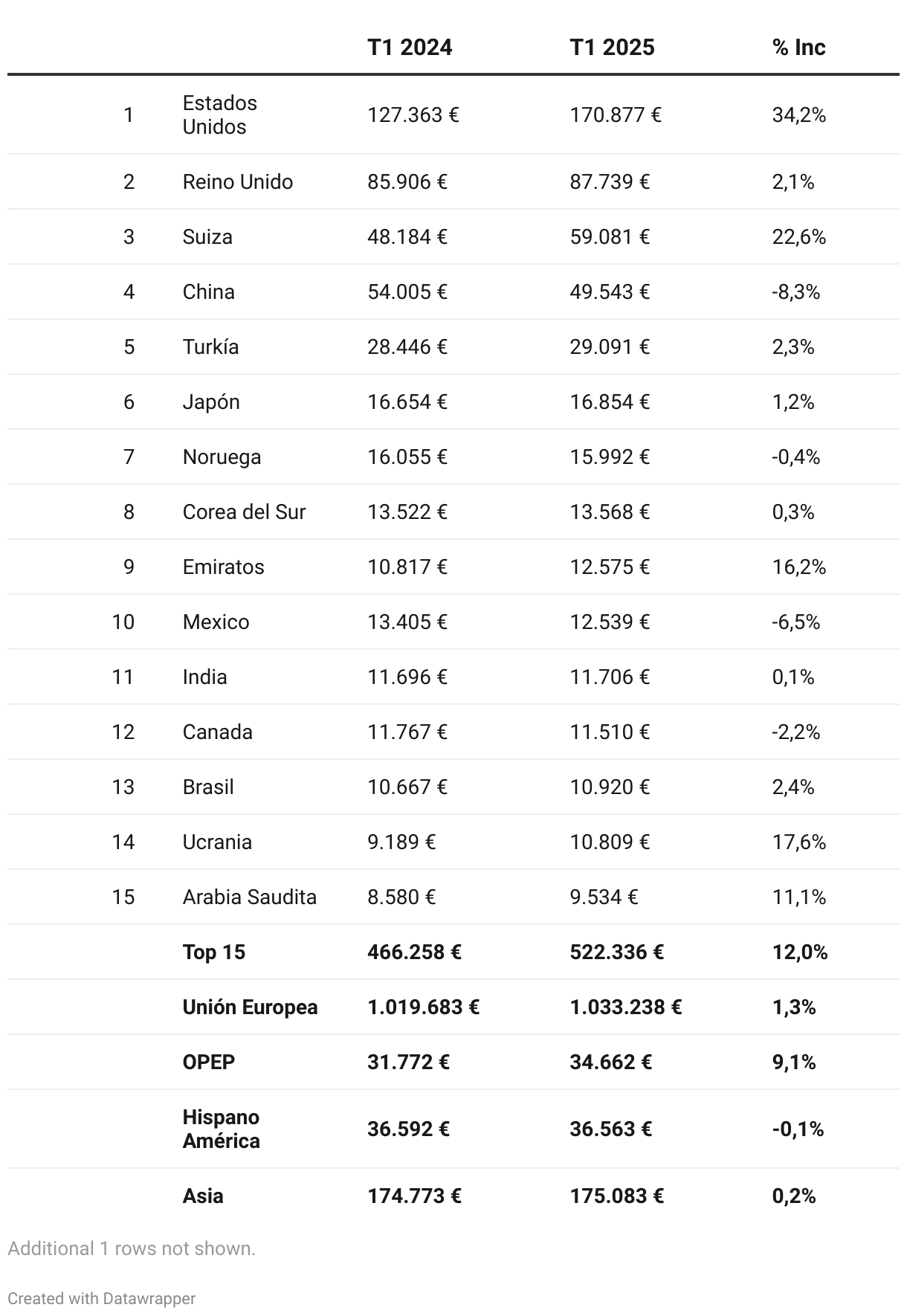Click the % Inc column header
This screenshot has height=1316, width=907.
[798, 48]
